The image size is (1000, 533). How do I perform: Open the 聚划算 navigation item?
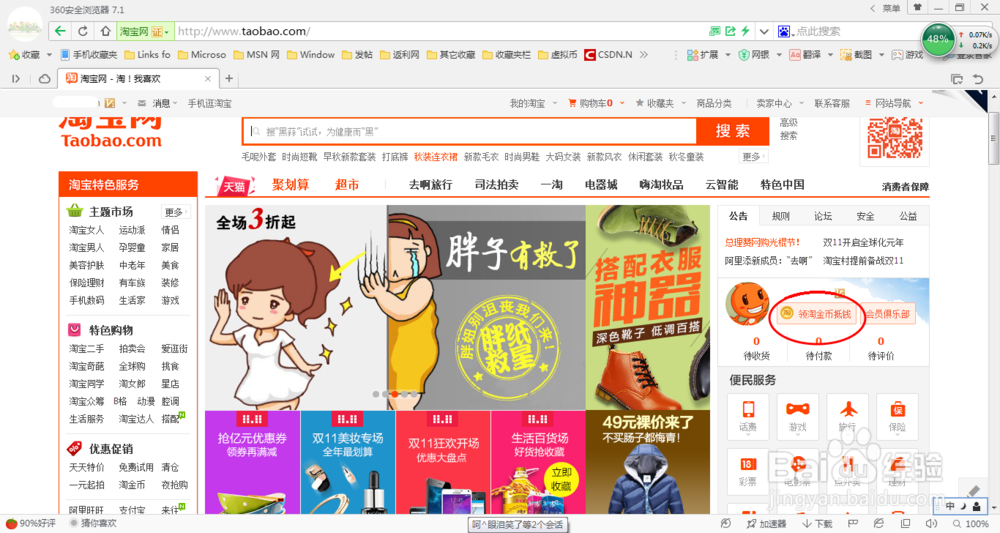point(291,185)
